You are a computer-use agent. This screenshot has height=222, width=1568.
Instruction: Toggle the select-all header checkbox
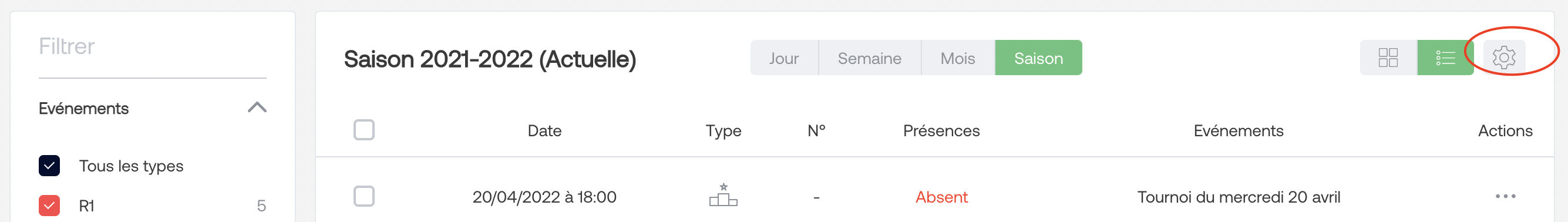tap(364, 130)
